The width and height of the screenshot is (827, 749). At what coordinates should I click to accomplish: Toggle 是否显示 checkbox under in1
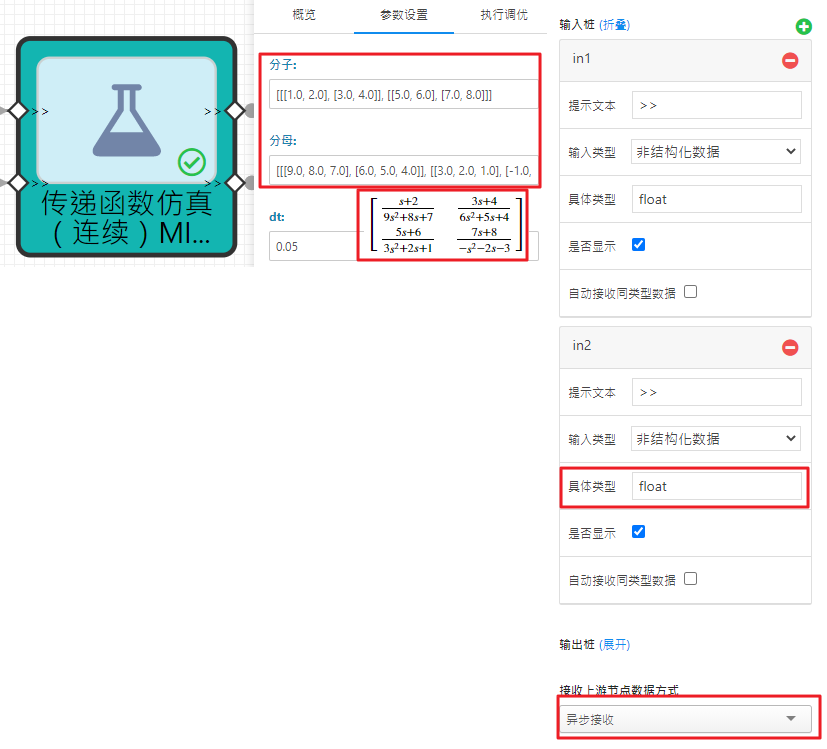[639, 245]
